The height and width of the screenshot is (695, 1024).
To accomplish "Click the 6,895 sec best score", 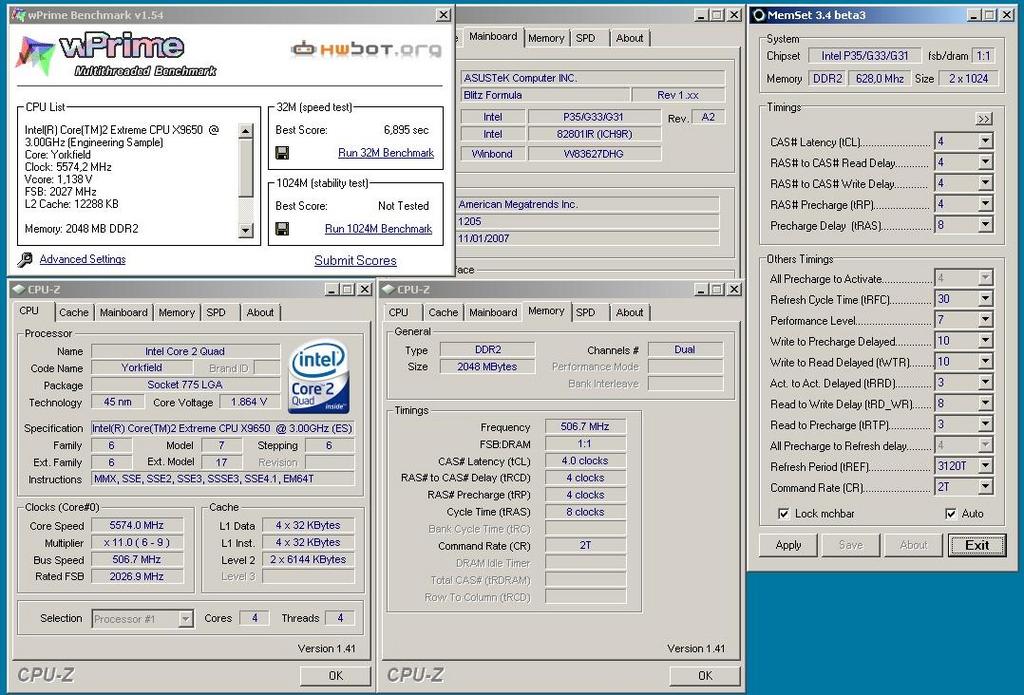I will tap(406, 130).
